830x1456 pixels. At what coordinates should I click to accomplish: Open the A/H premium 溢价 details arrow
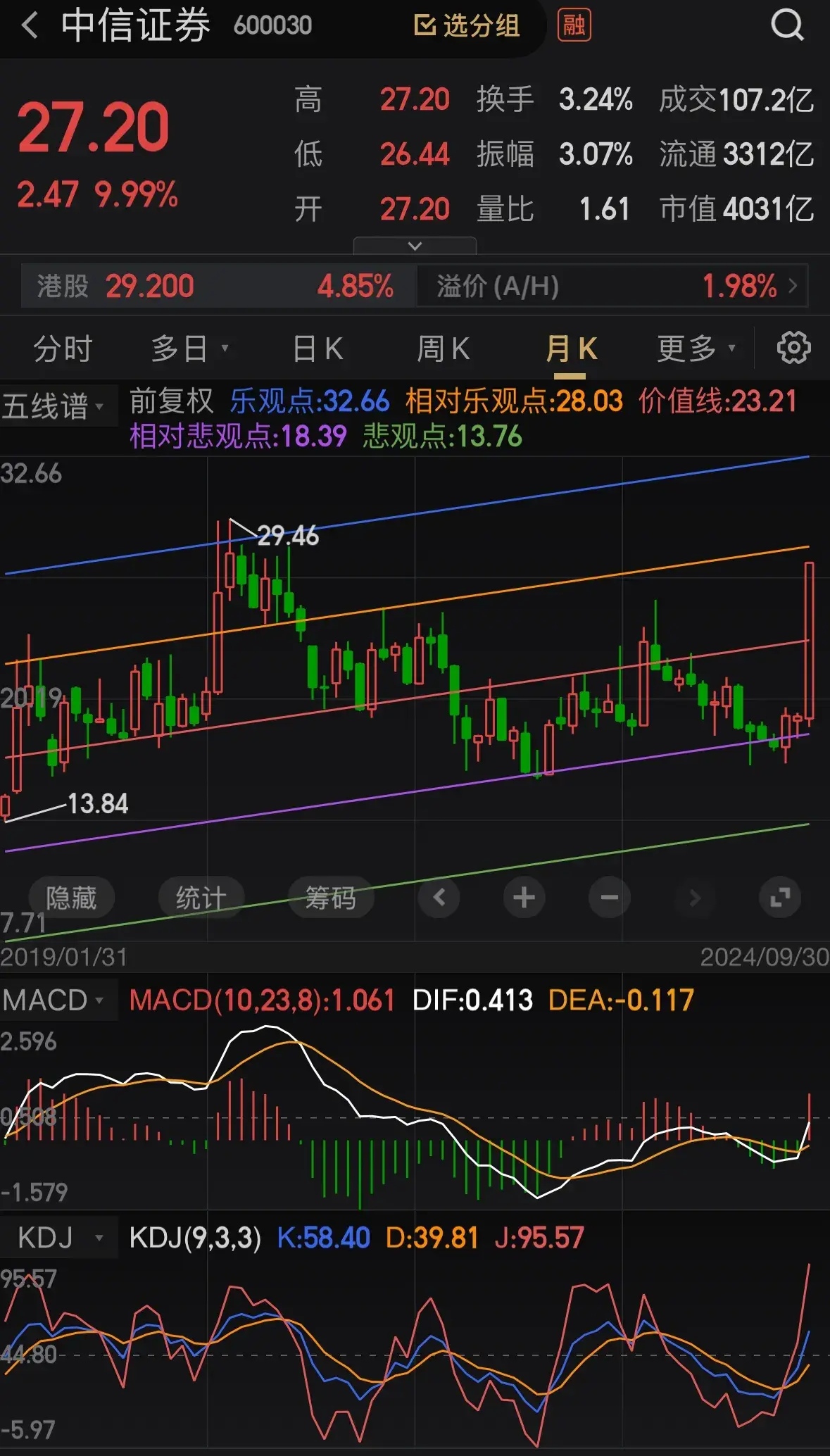coord(793,286)
